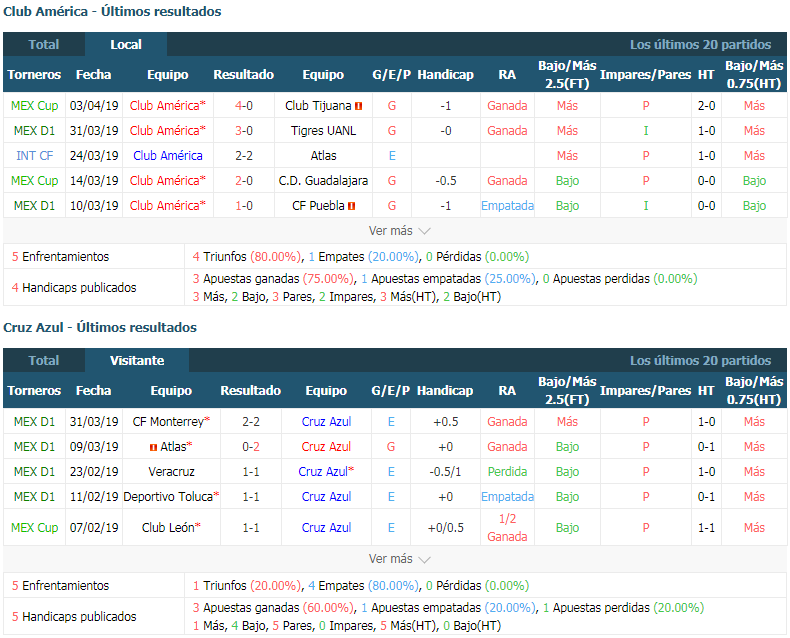The image size is (790, 638).
Task: Click the 0-2 result at Atlas
Action: pos(251,446)
